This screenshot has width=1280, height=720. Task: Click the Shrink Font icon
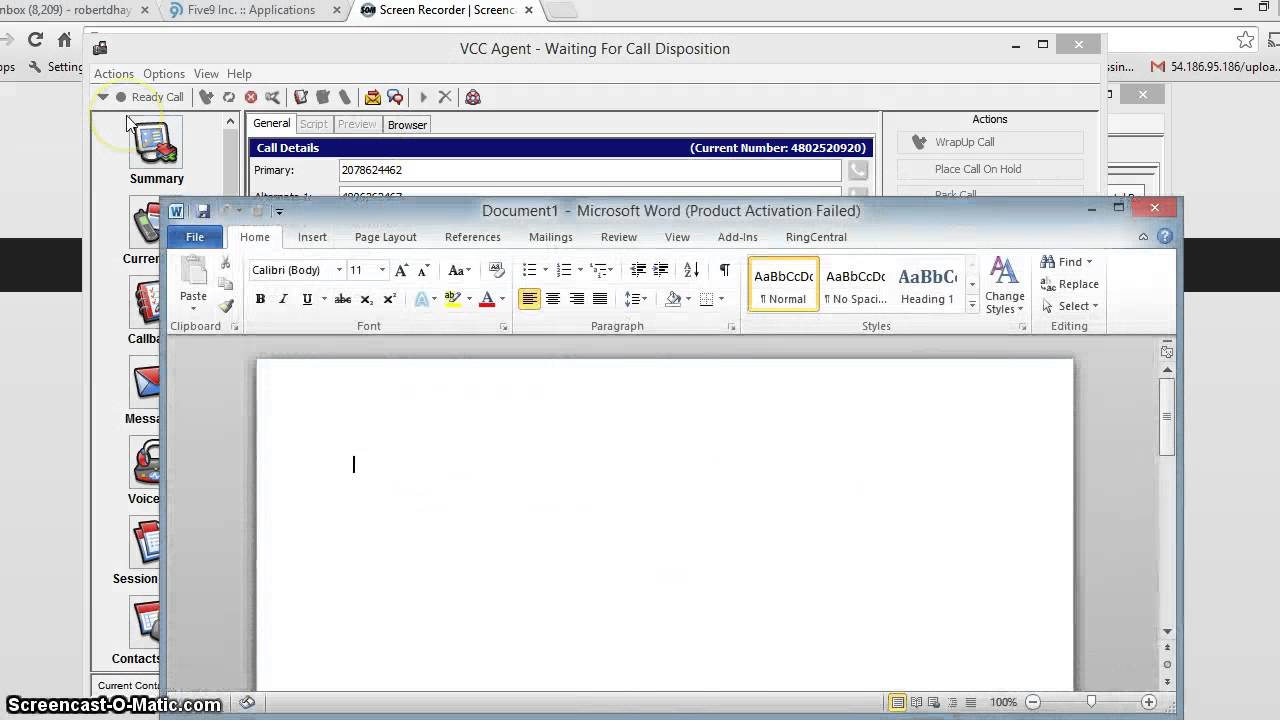tap(423, 270)
